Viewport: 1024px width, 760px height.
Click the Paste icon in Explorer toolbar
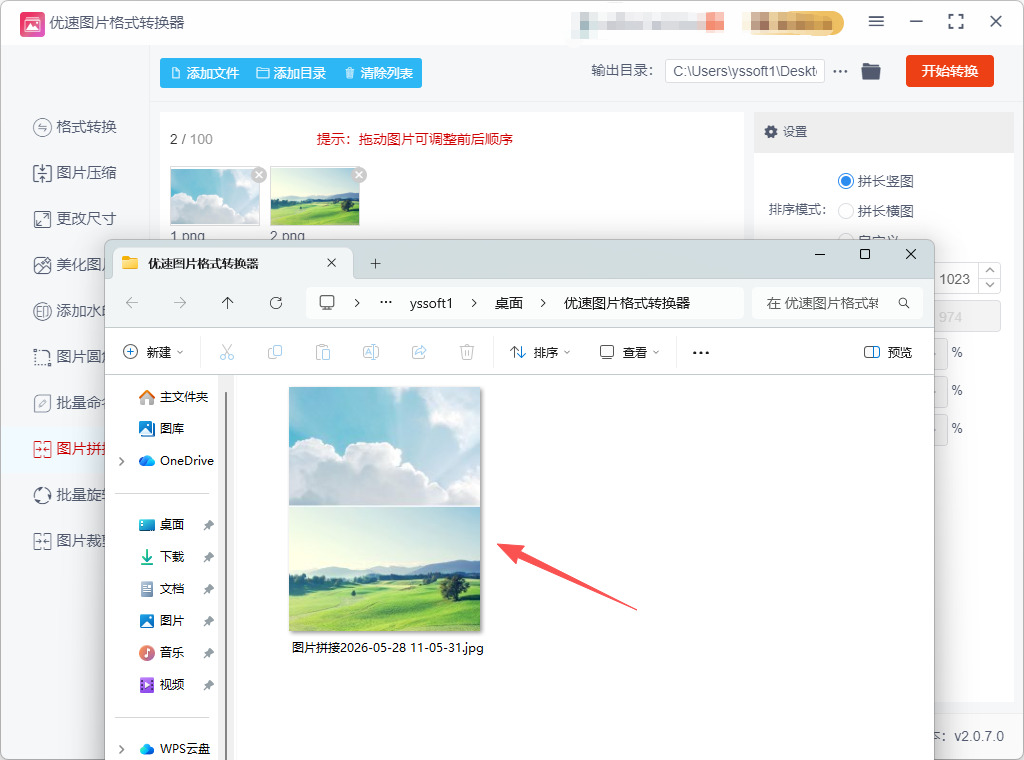tap(323, 353)
